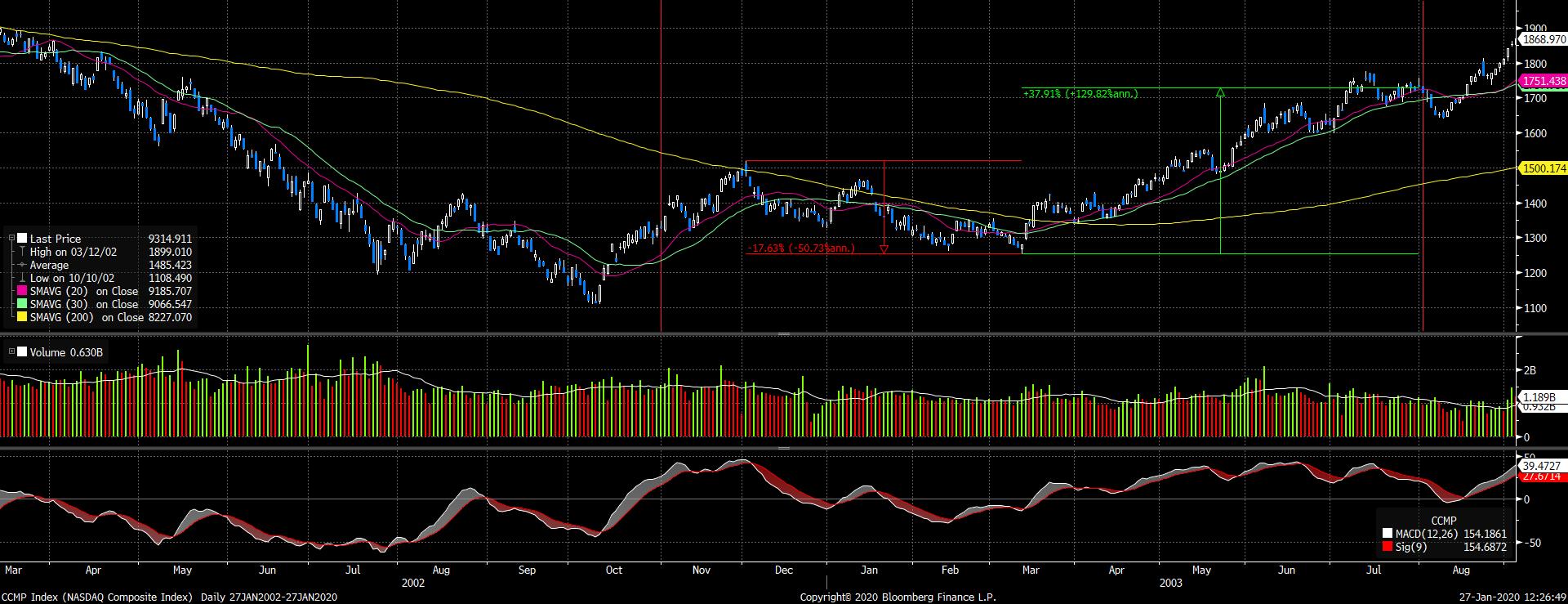Screen dimensions: 1568x604
Task: Click the Average marker icon in legend
Action: click(x=22, y=265)
